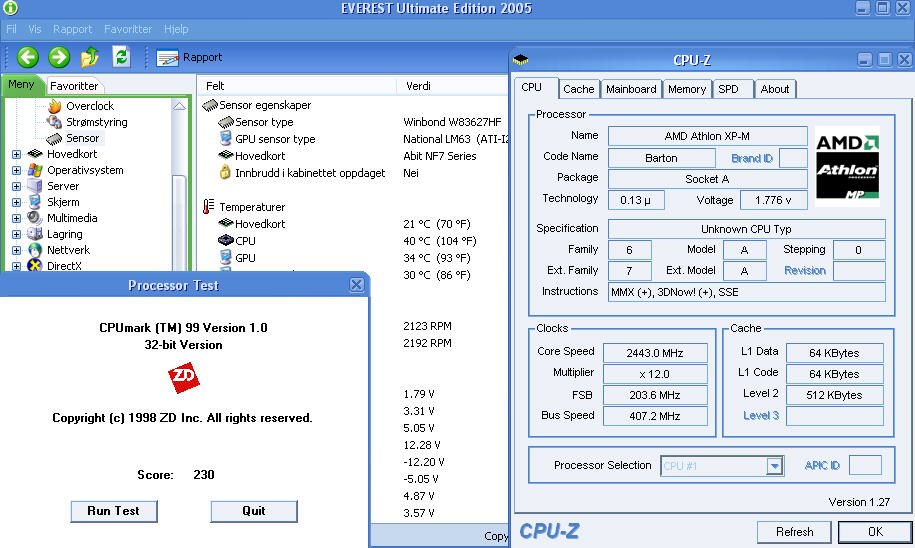915x548 pixels.
Task: Open the Rapport report tool
Action: [x=189, y=57]
